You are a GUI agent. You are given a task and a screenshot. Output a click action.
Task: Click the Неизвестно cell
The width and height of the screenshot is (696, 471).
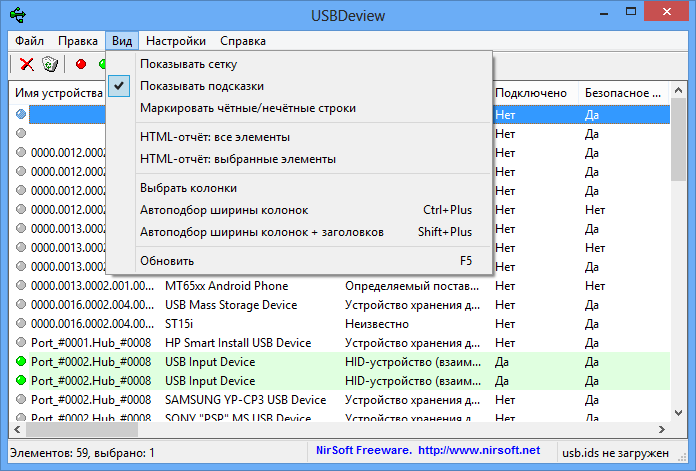[376, 324]
